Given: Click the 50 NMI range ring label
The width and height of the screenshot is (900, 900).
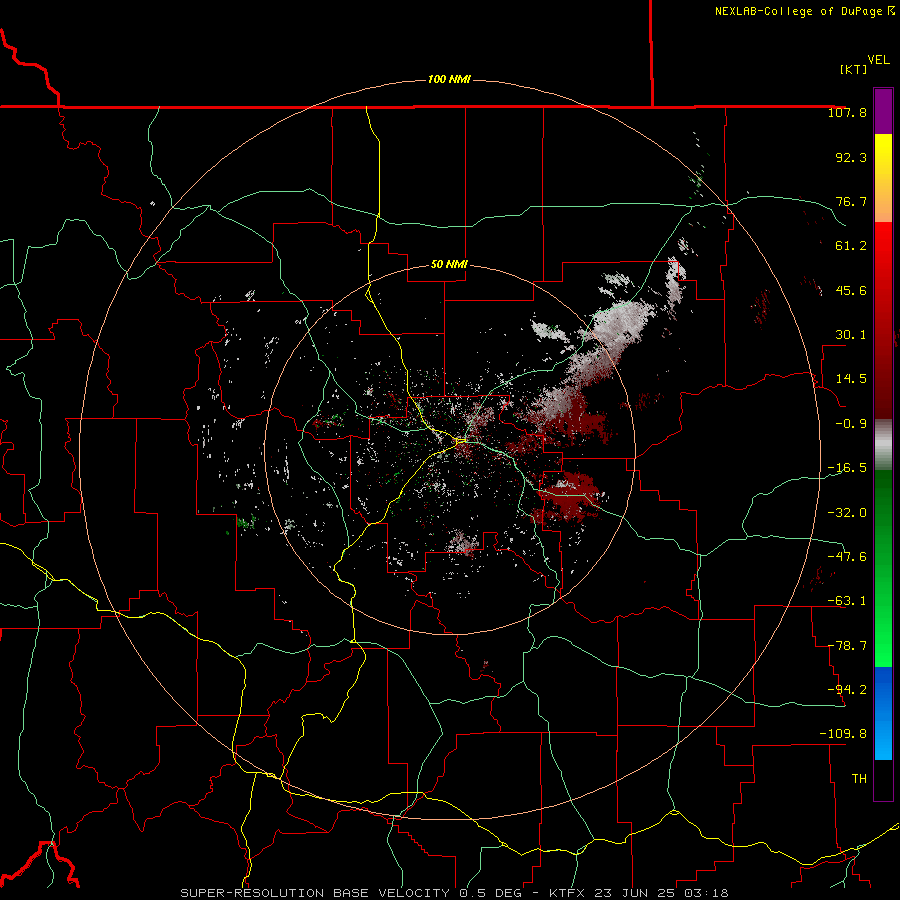Looking at the screenshot, I should click(449, 265).
